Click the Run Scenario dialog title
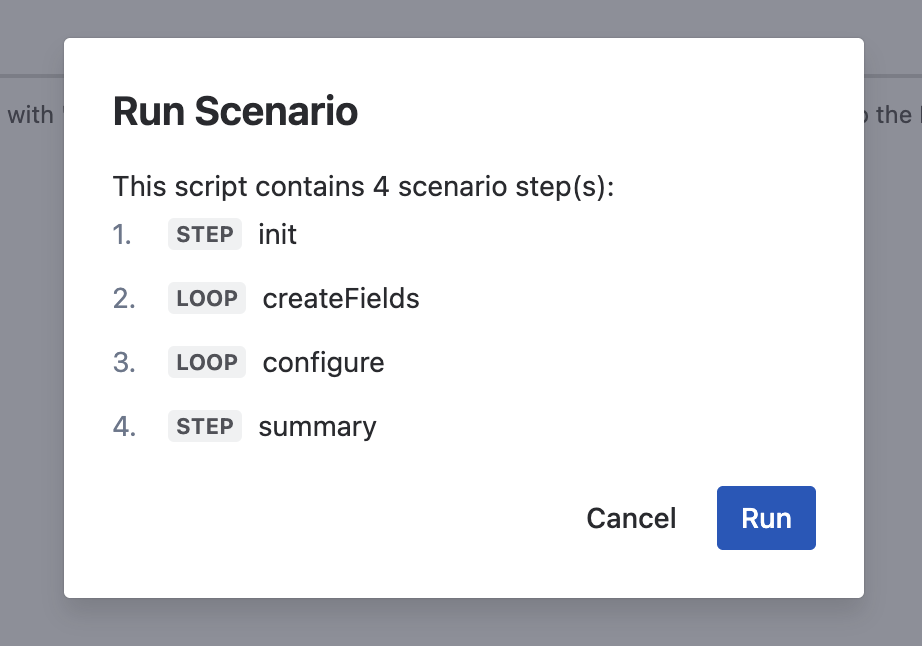922x646 pixels. pyautogui.click(x=236, y=111)
